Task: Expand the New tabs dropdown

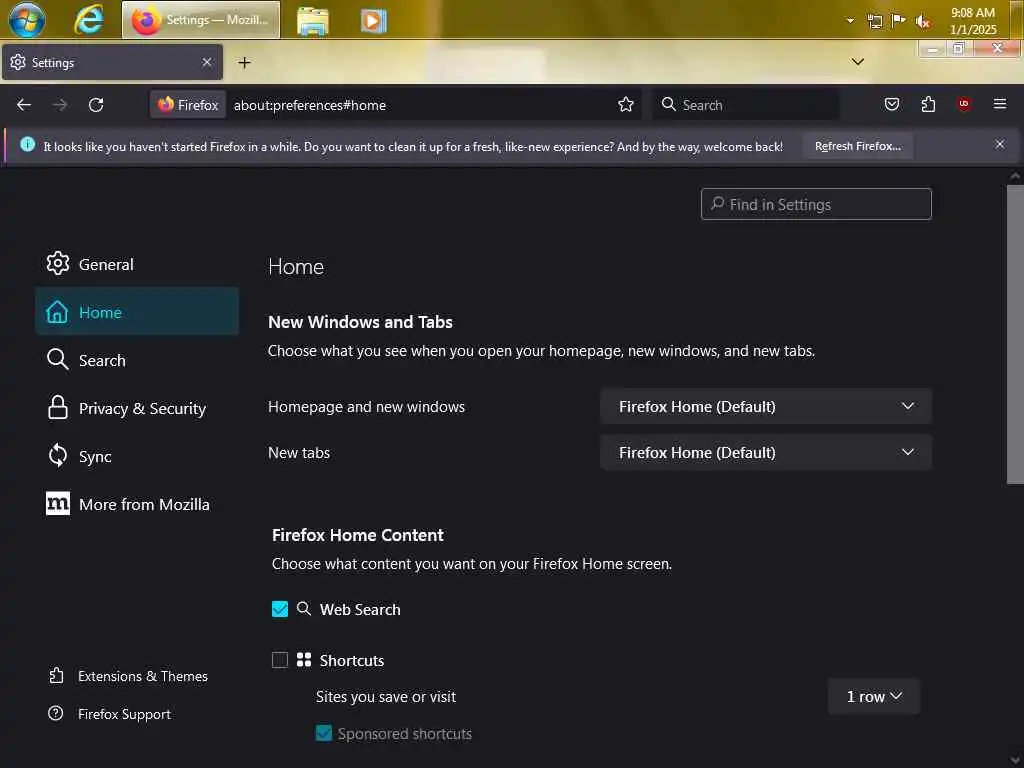Action: (x=765, y=453)
